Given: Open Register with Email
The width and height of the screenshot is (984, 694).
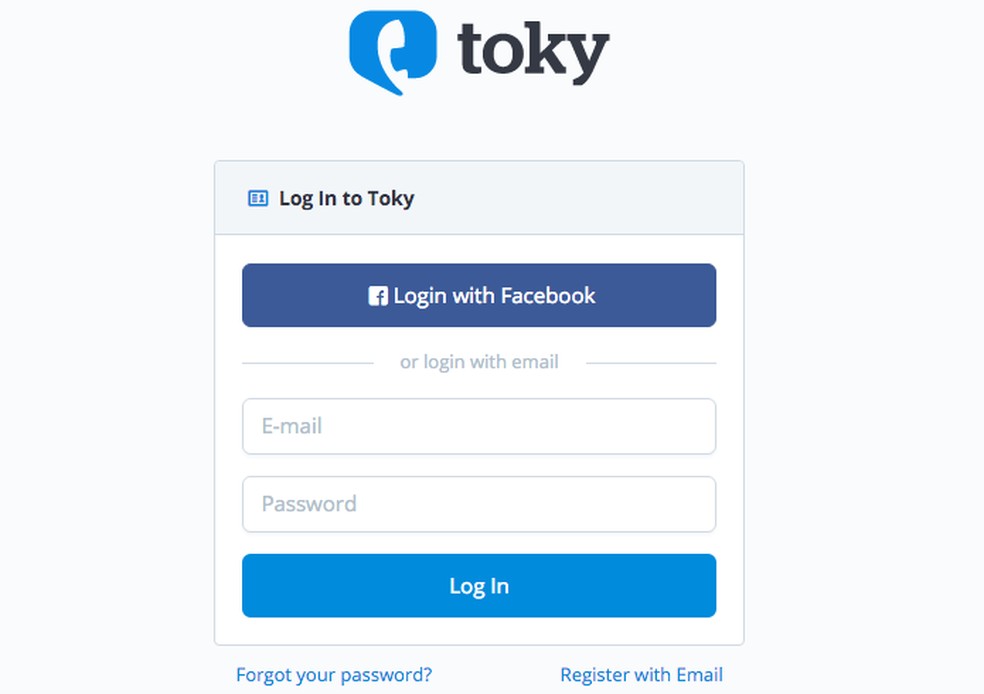Looking at the screenshot, I should click(642, 675).
